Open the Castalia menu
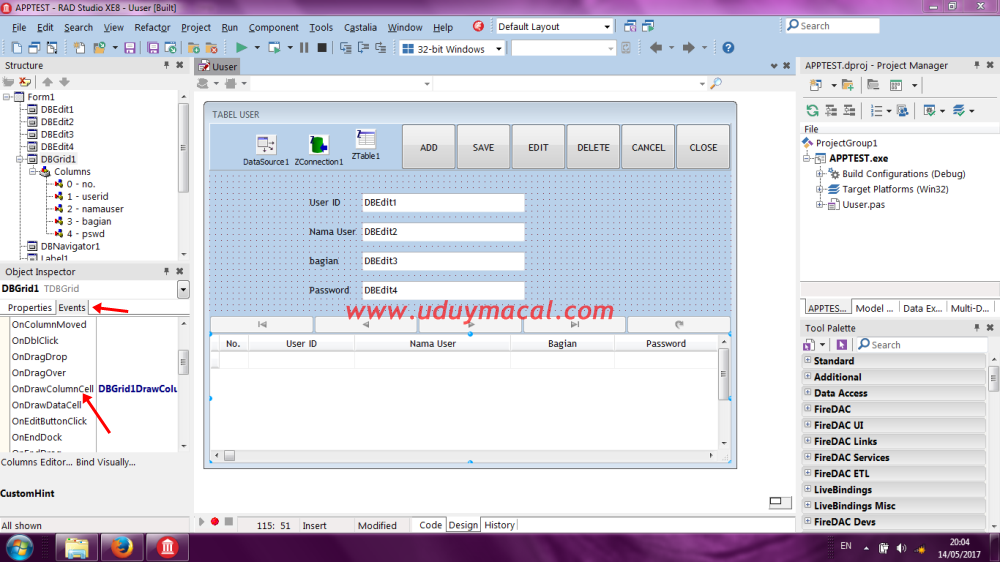Viewport: 1000px width, 562px height. (360, 27)
